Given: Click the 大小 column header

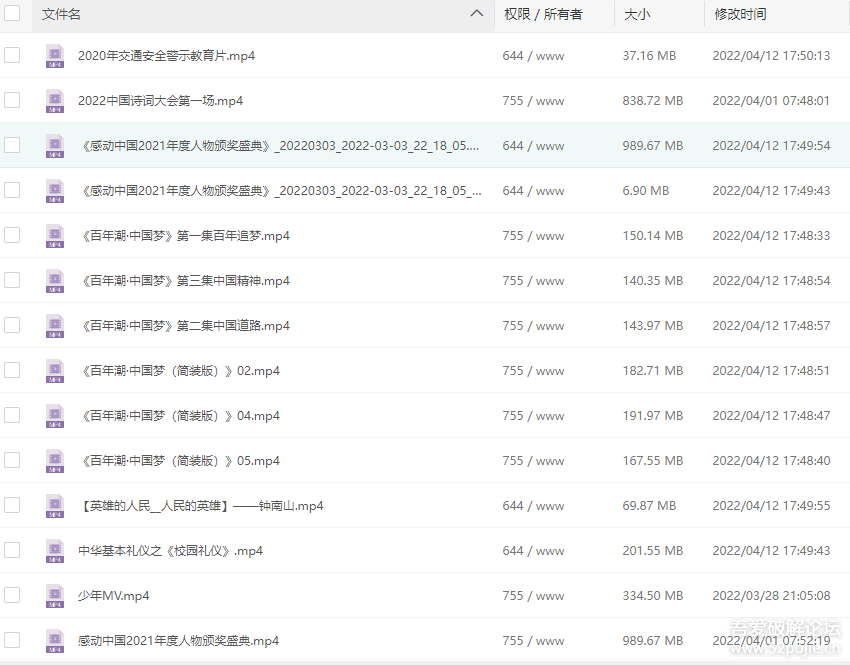Looking at the screenshot, I should point(630,15).
